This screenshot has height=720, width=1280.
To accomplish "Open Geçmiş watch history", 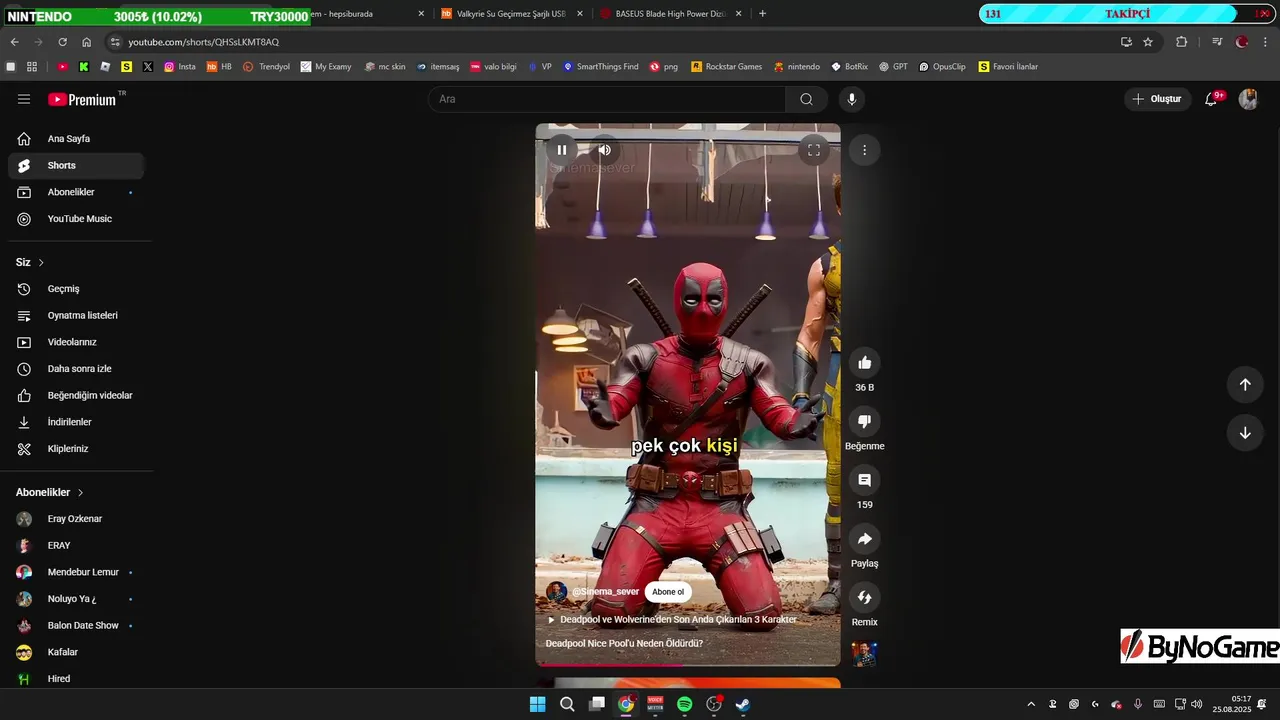I will point(76,289).
